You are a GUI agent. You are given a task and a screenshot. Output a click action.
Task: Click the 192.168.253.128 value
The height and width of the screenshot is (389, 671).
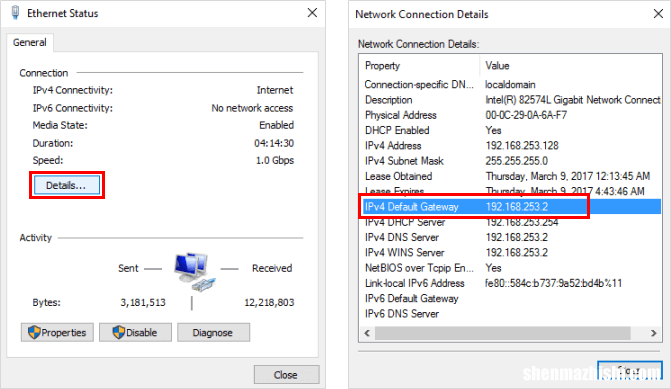(522, 146)
